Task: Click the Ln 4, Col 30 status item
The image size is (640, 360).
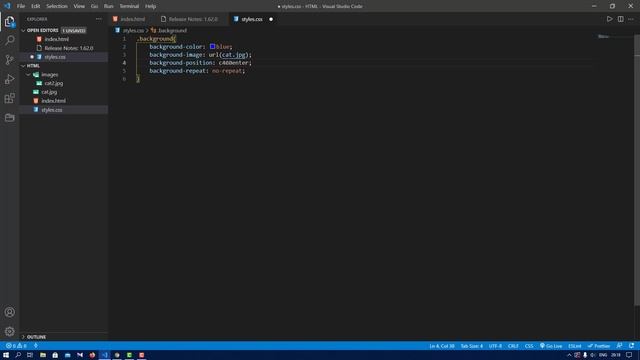Action: (442, 346)
